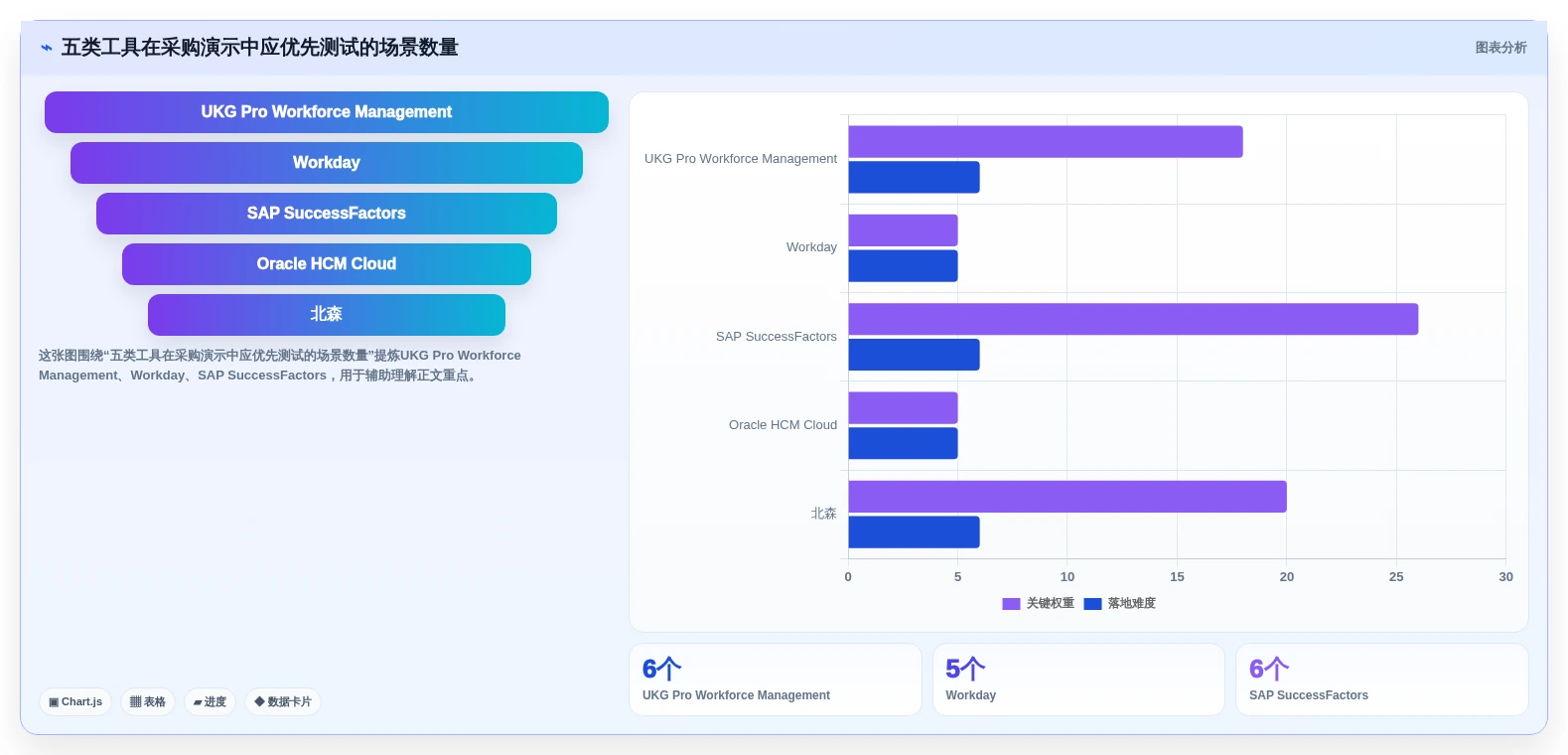Click 北森 blue 落地难度 bar
This screenshot has width=1568, height=755.
click(914, 532)
